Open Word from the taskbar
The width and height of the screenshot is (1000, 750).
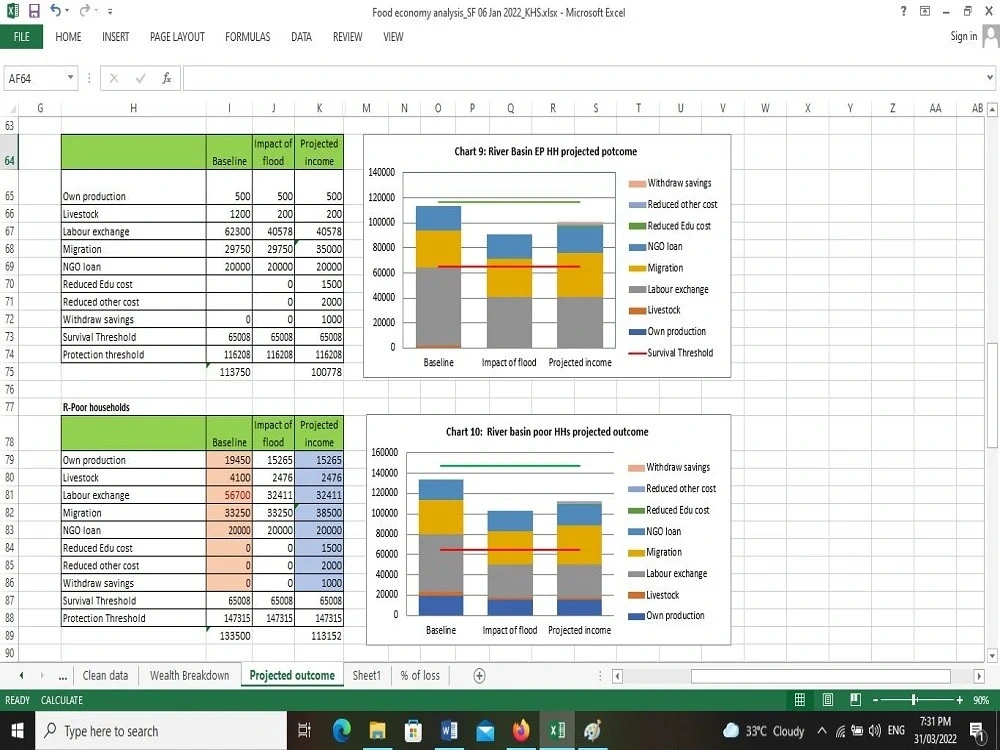449,731
